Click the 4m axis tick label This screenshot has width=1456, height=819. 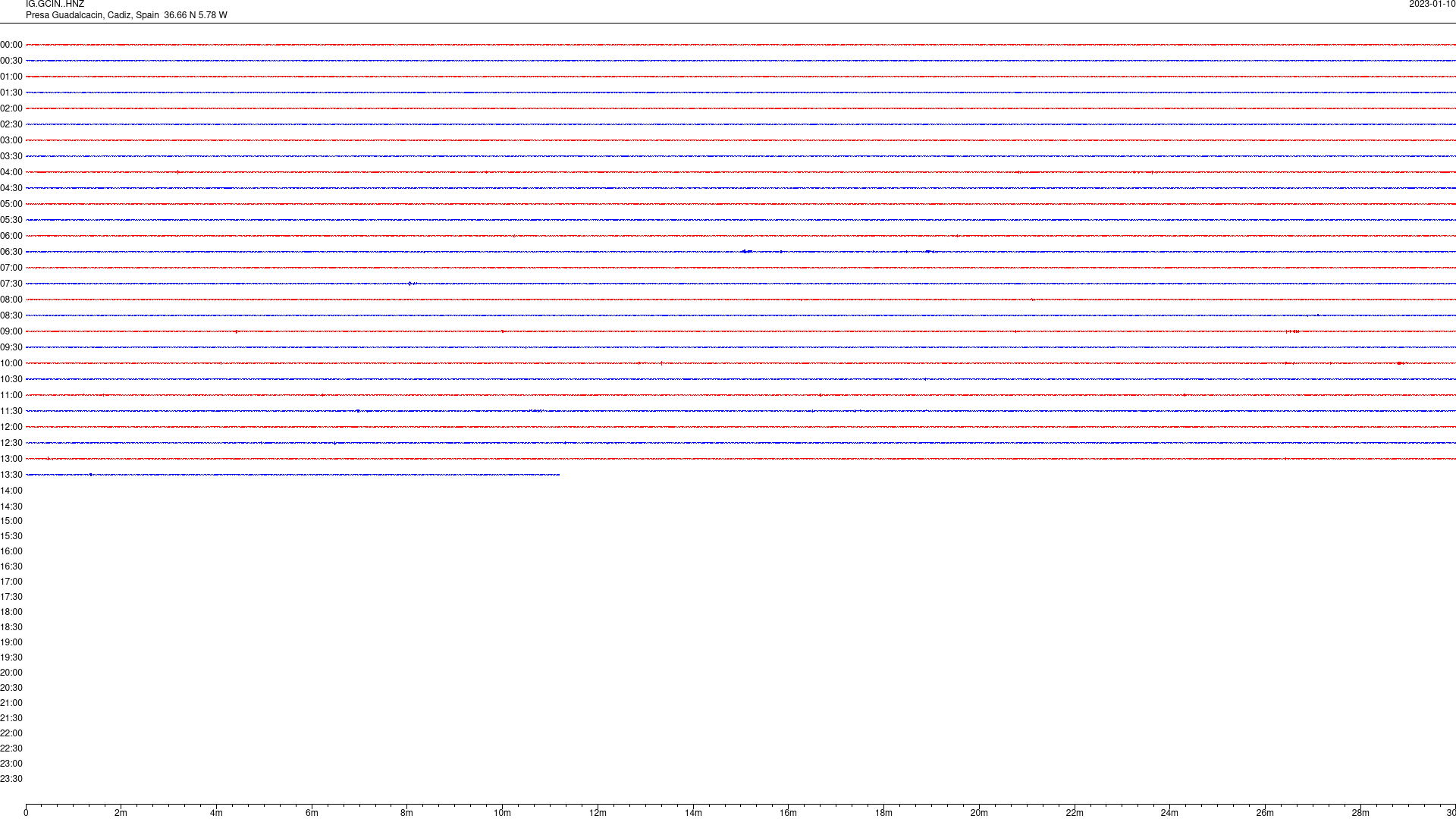point(216,813)
